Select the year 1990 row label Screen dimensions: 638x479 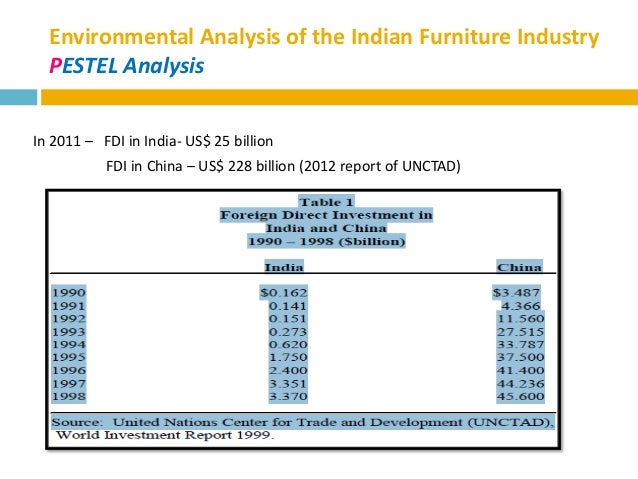coord(69,293)
